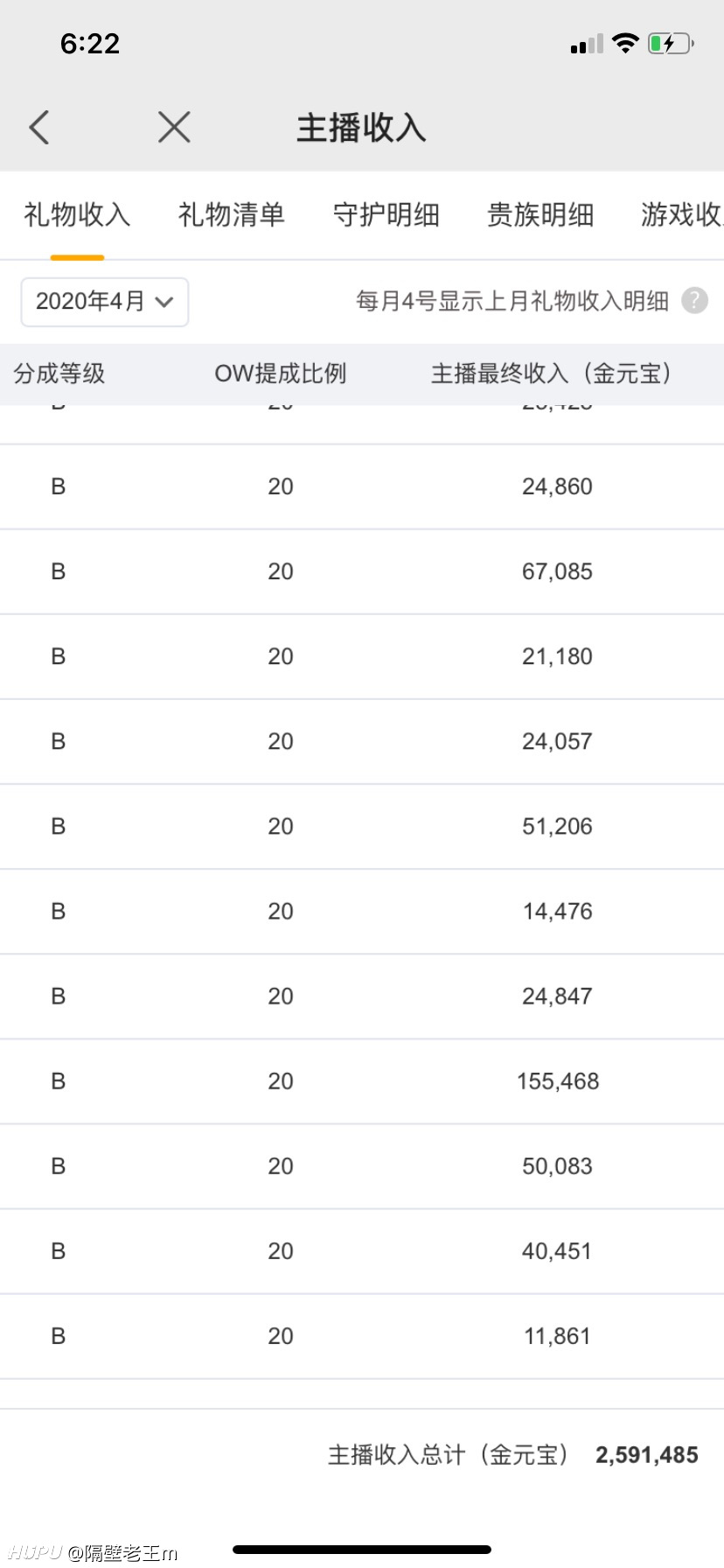The image size is (724, 1568).
Task: Select the row with income 155,468
Action: point(362,1081)
